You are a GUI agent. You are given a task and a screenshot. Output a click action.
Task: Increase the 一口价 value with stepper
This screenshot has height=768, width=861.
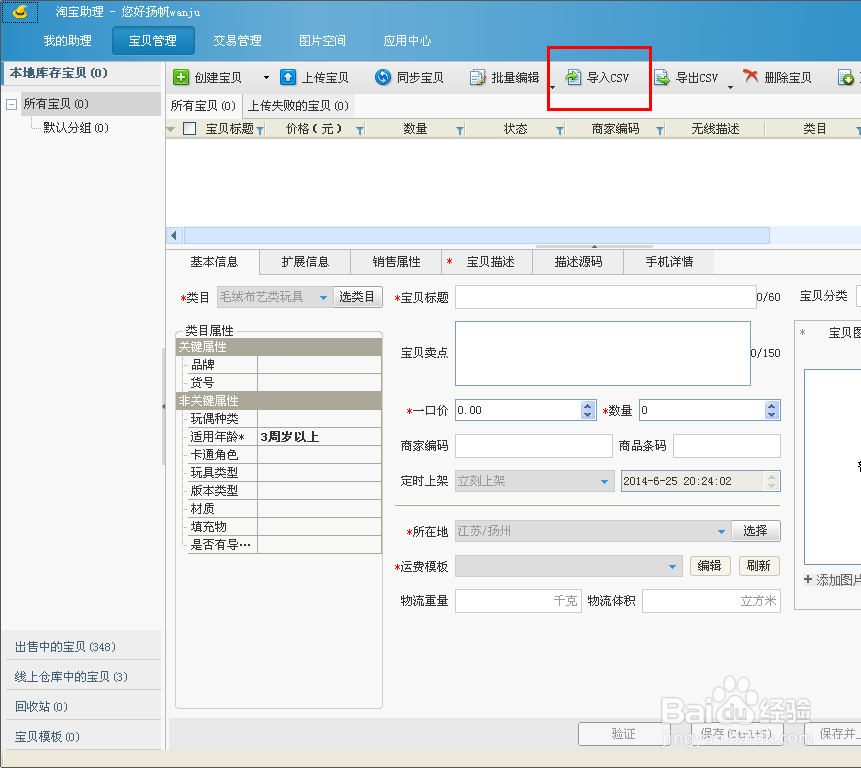coord(588,406)
